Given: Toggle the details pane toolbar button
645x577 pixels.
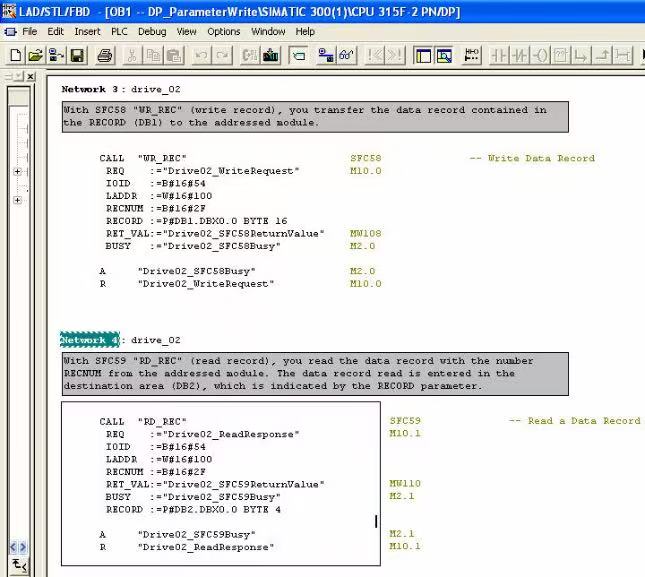Looking at the screenshot, I should (x=443, y=55).
